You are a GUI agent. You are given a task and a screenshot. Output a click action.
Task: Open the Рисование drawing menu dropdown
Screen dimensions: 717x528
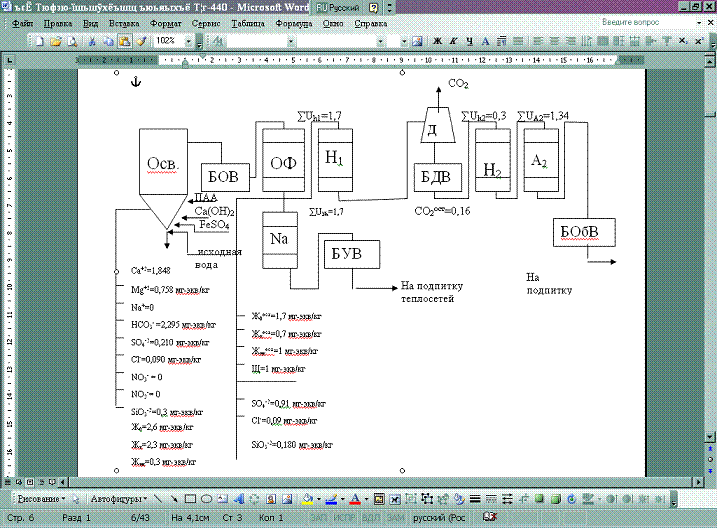click(40, 498)
